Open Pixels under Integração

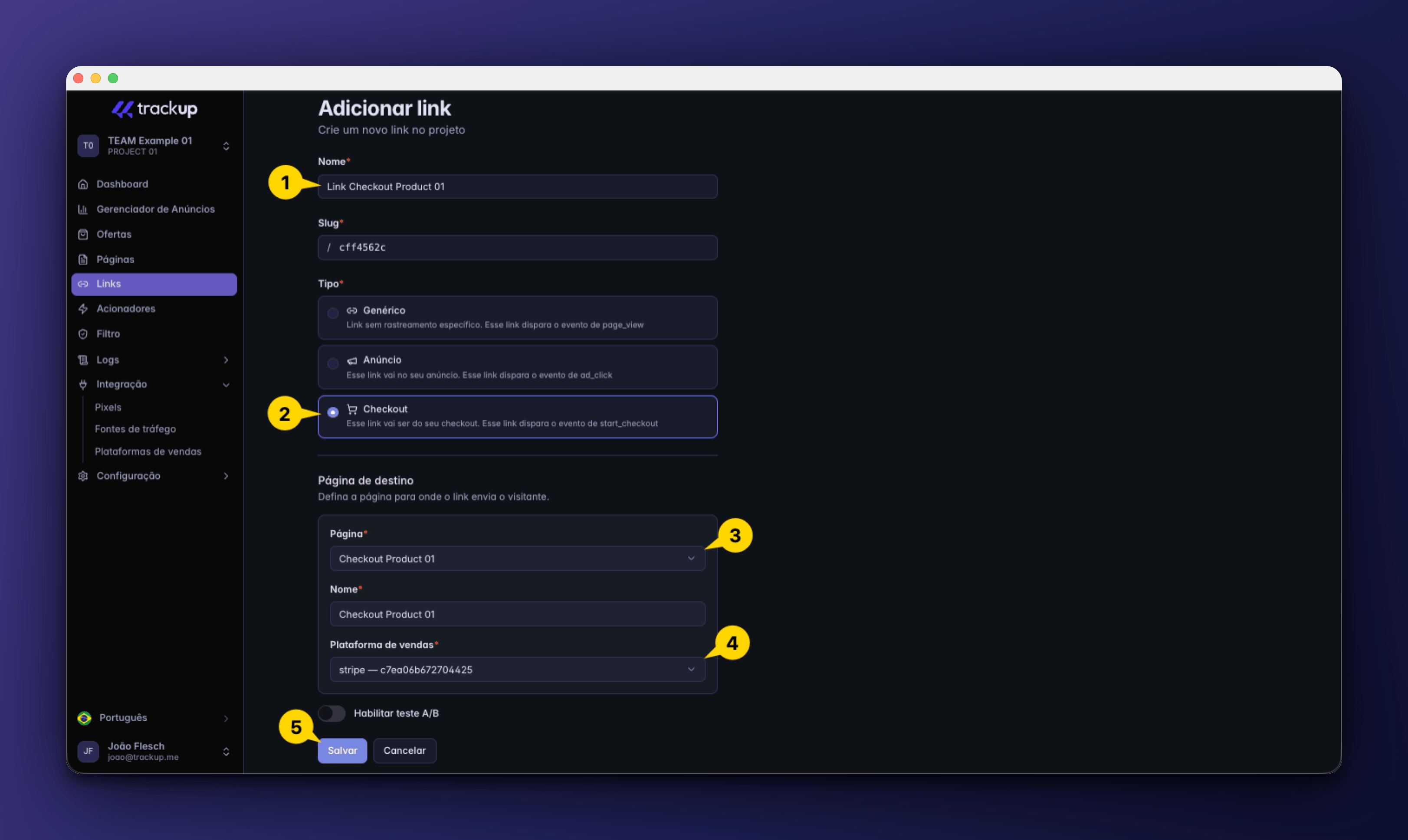click(108, 408)
